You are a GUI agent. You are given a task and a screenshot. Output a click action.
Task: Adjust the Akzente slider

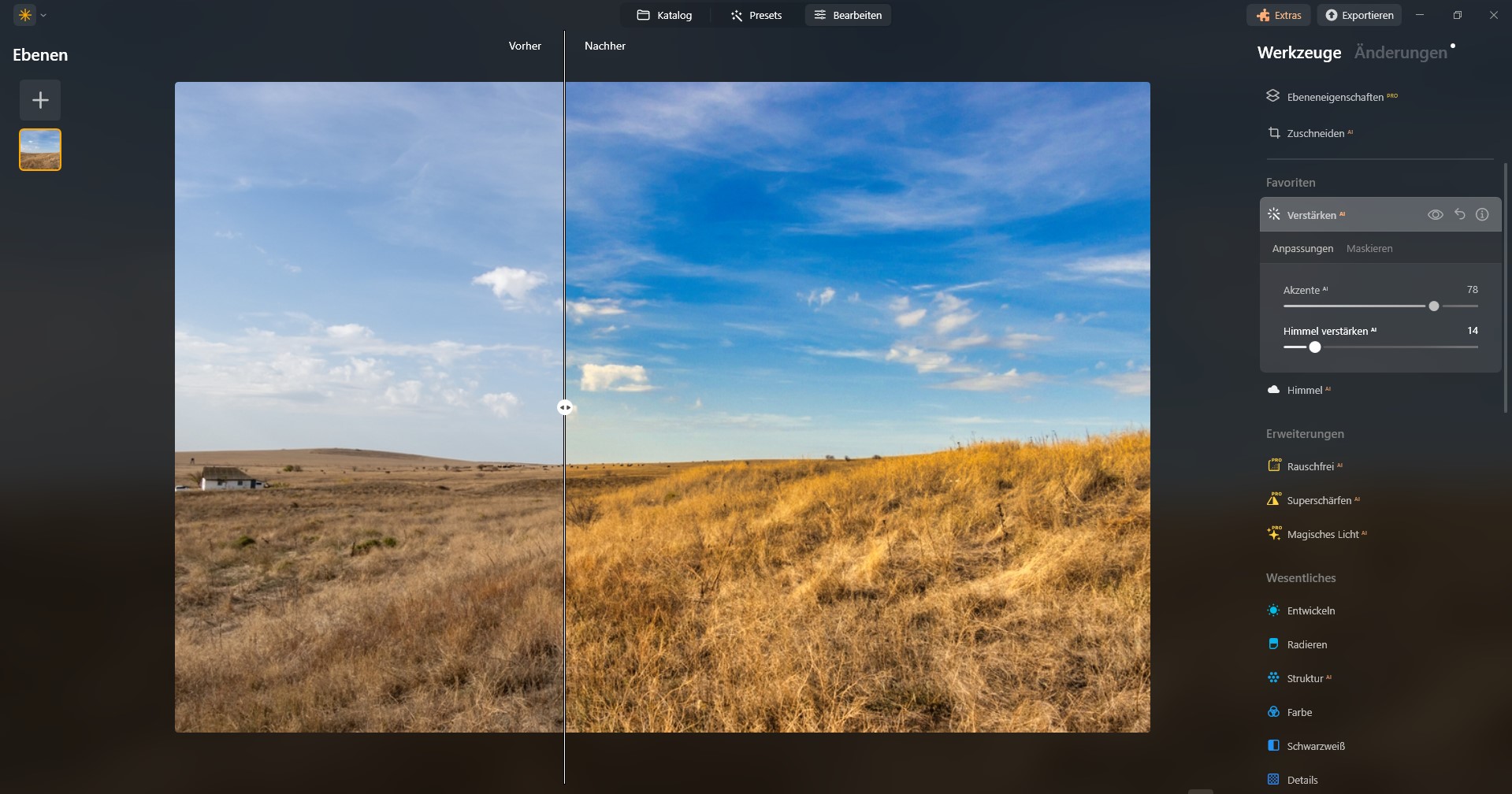[1434, 306]
